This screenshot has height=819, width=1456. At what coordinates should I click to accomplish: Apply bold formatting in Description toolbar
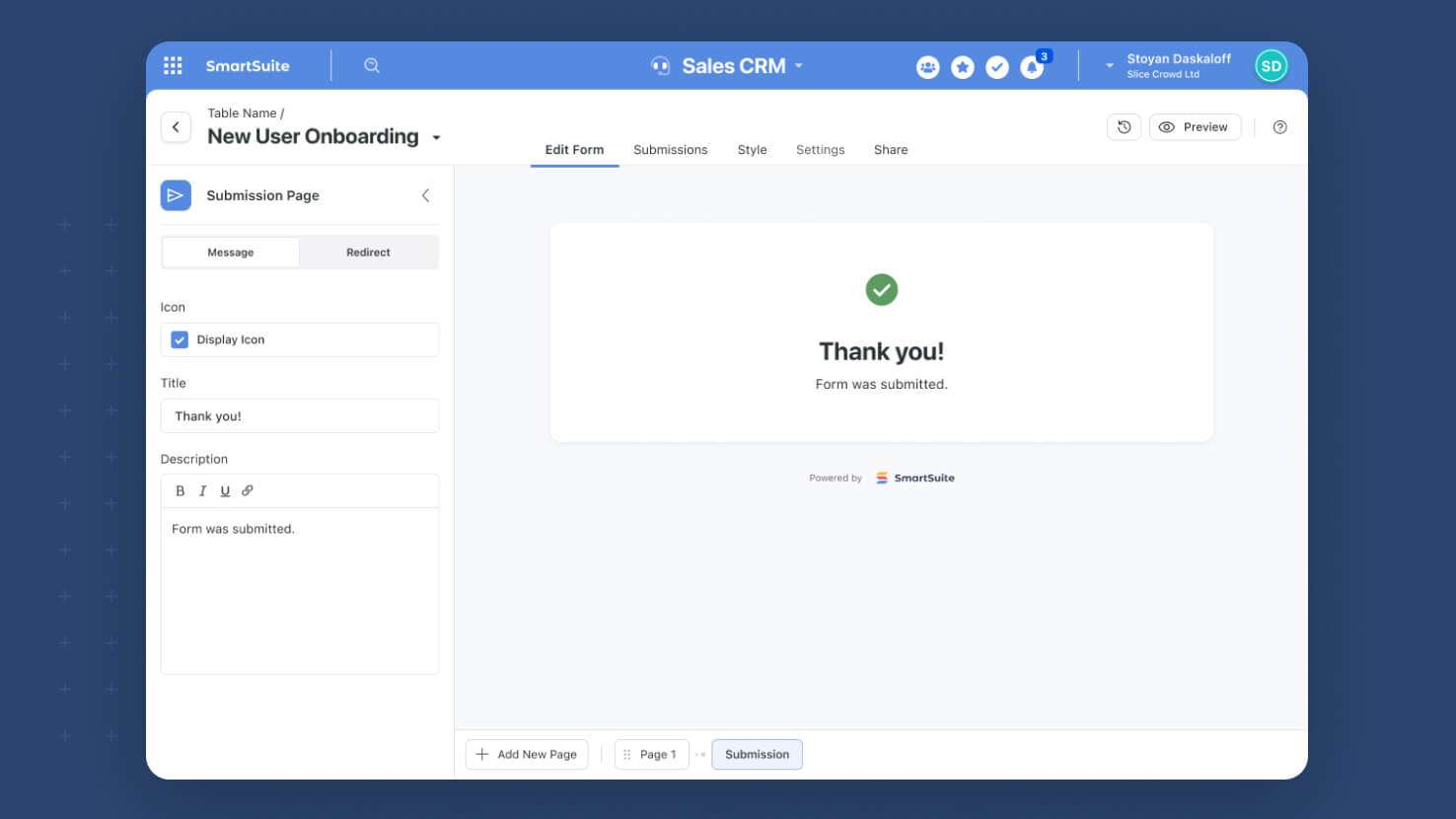coord(180,490)
